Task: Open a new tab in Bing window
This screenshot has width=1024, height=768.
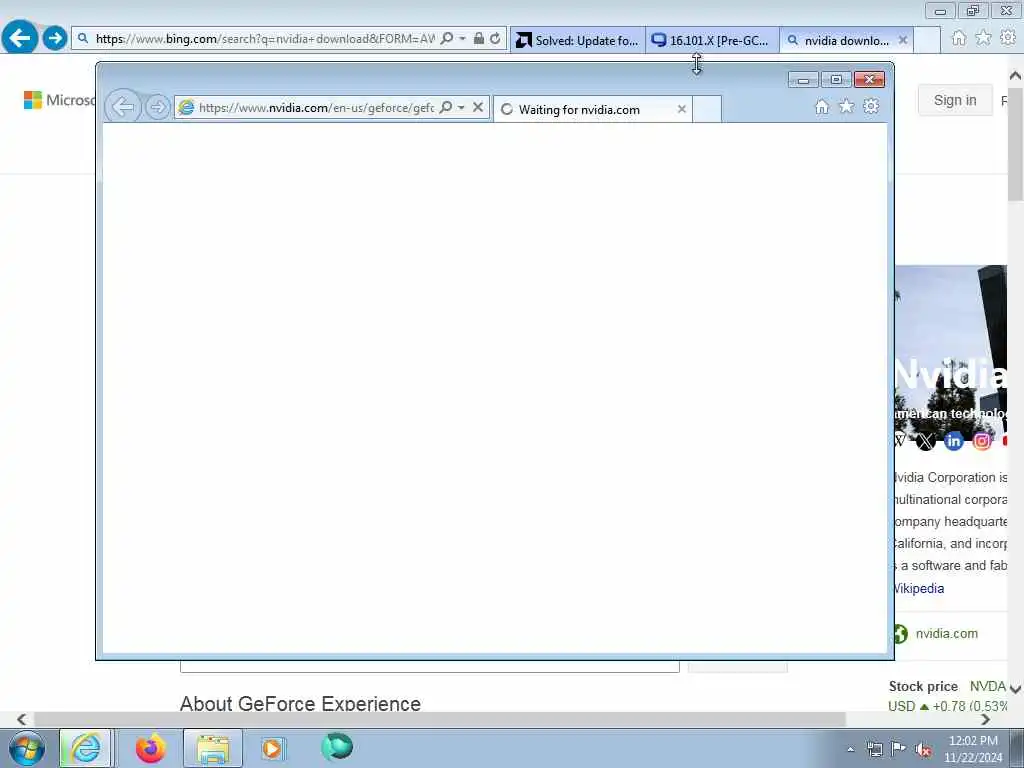Action: 926,40
